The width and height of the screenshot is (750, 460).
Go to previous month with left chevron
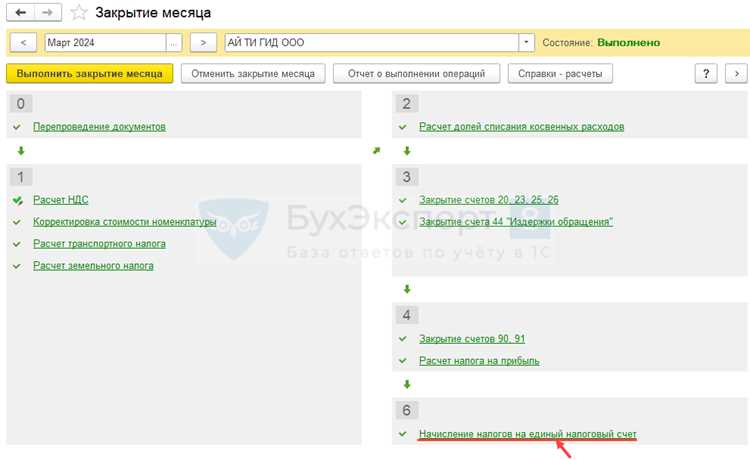click(23, 43)
